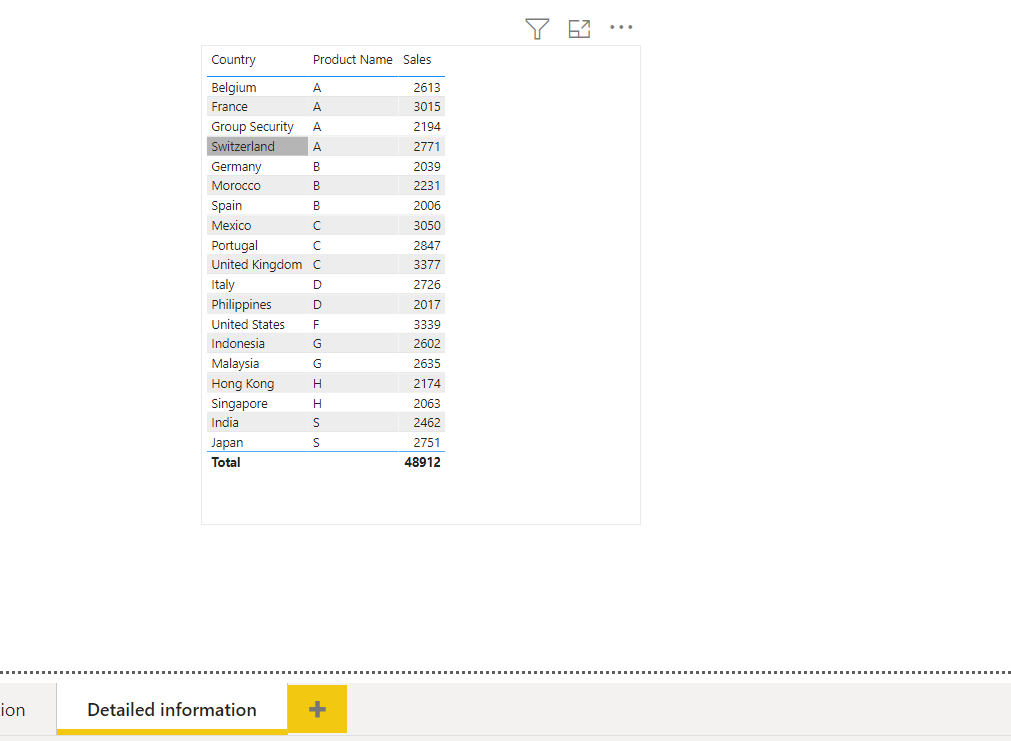Click sales value 2726 for Italy
This screenshot has width=1011, height=741.
point(427,284)
